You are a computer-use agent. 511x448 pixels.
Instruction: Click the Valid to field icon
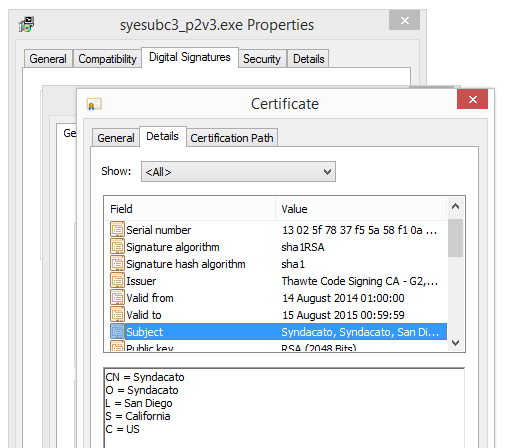pos(117,315)
